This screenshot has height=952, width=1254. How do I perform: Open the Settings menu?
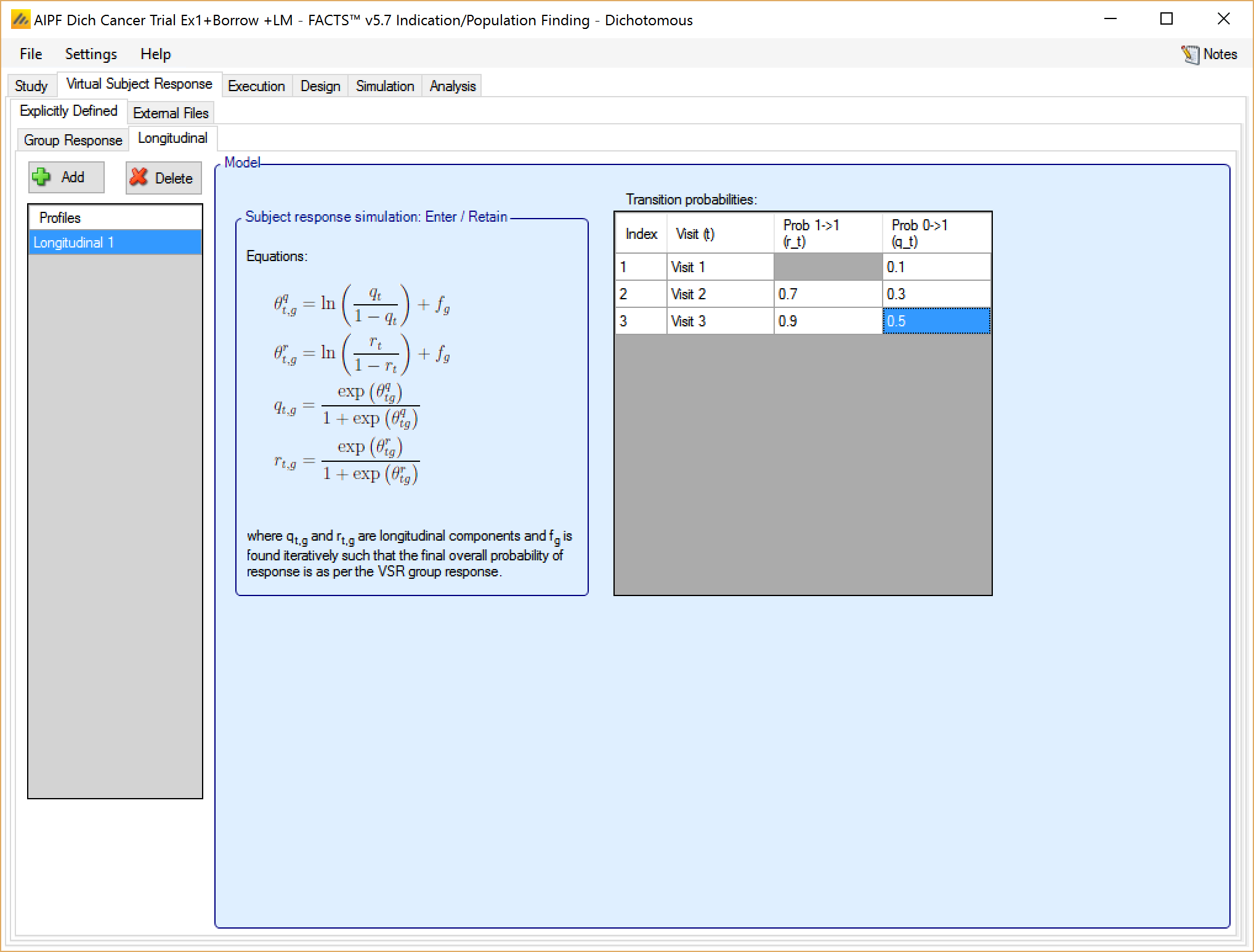click(x=91, y=54)
